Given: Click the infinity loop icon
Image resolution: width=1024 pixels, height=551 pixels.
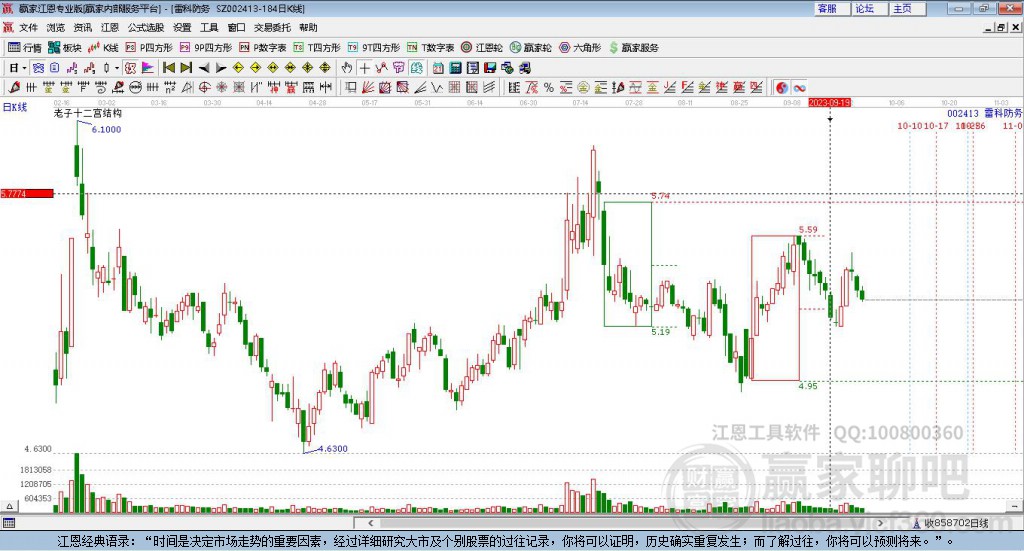Looking at the screenshot, I should point(799,87).
